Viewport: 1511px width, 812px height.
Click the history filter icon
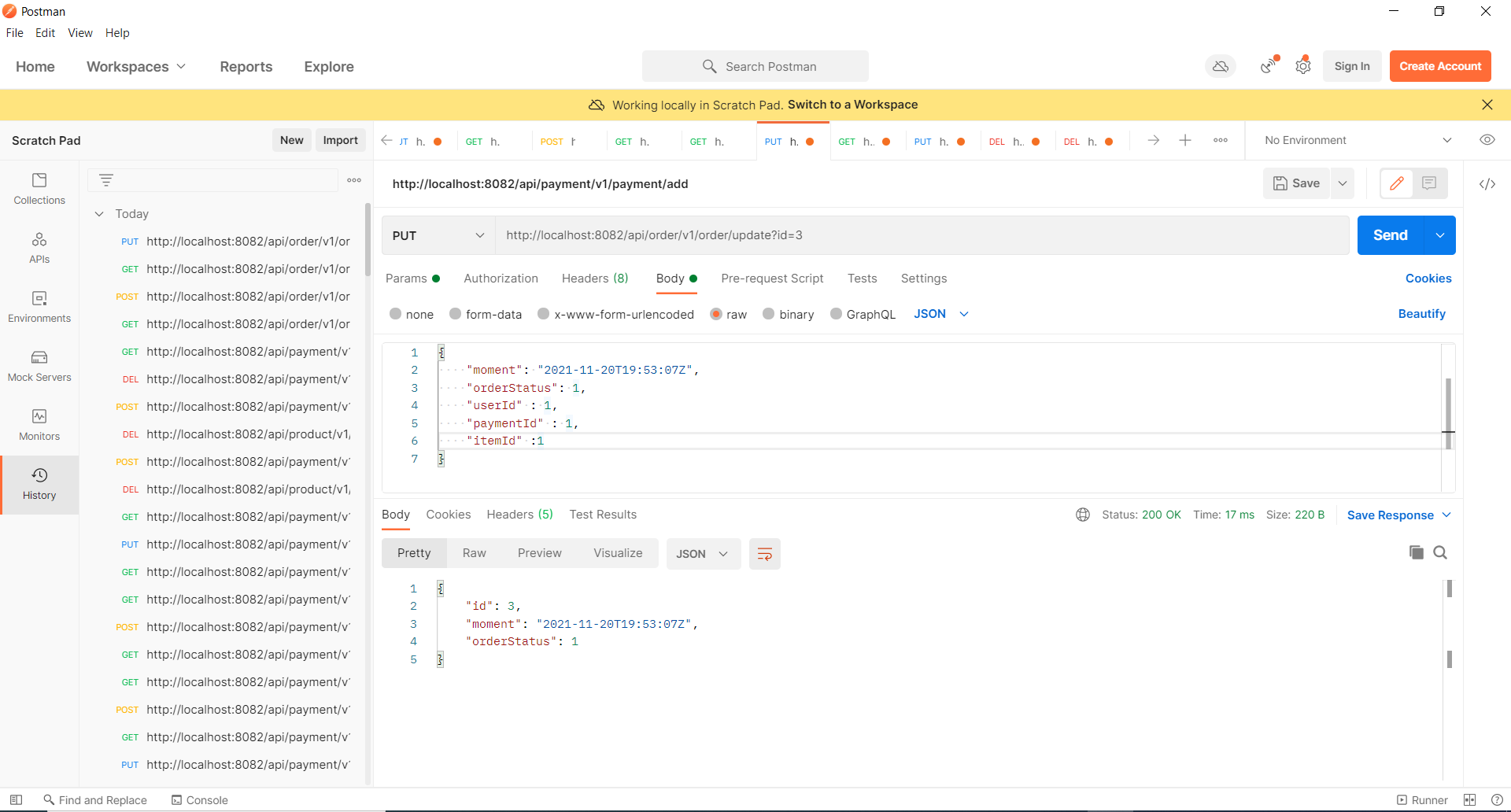click(x=106, y=180)
